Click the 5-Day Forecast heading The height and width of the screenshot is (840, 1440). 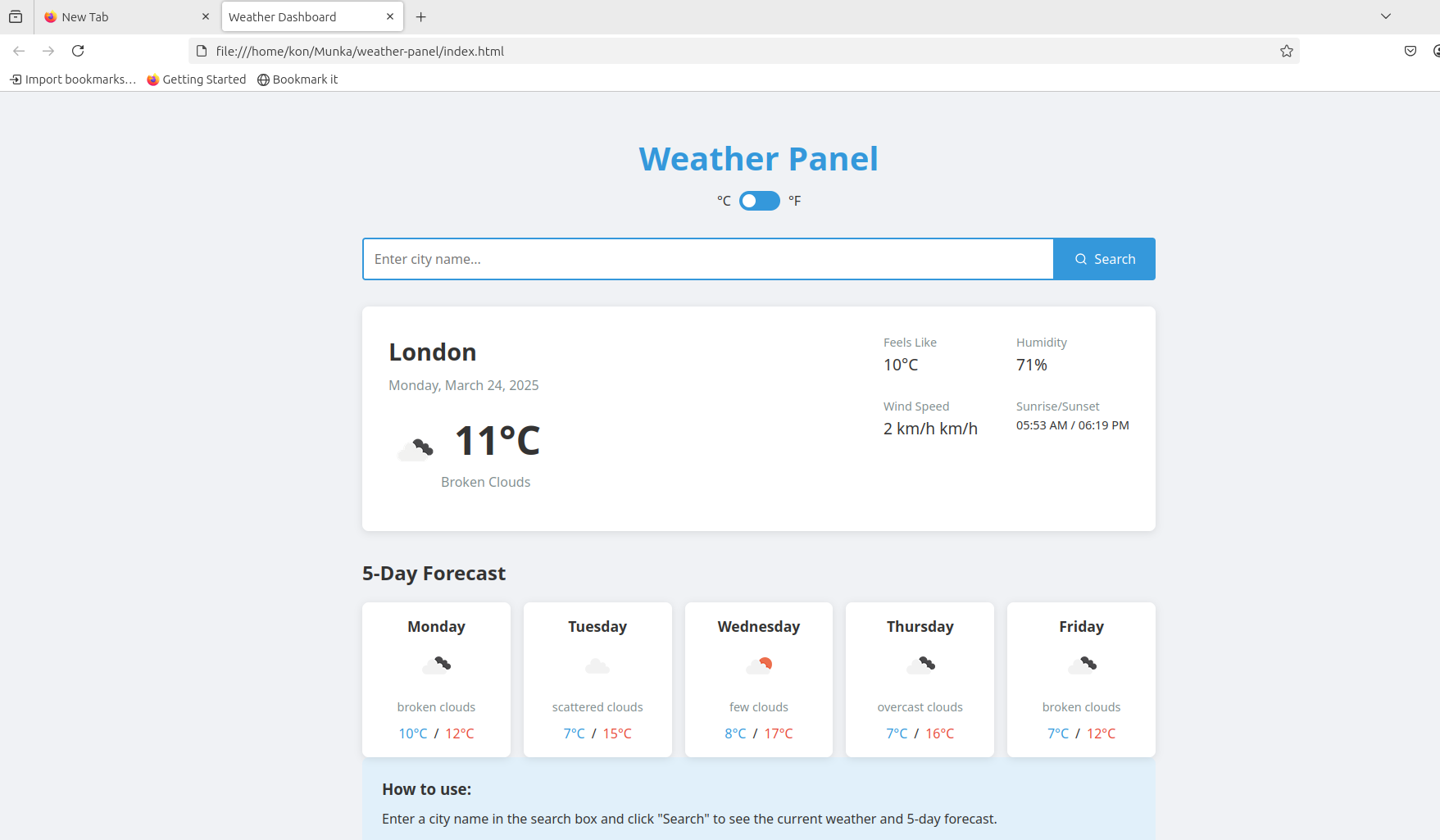pos(434,574)
